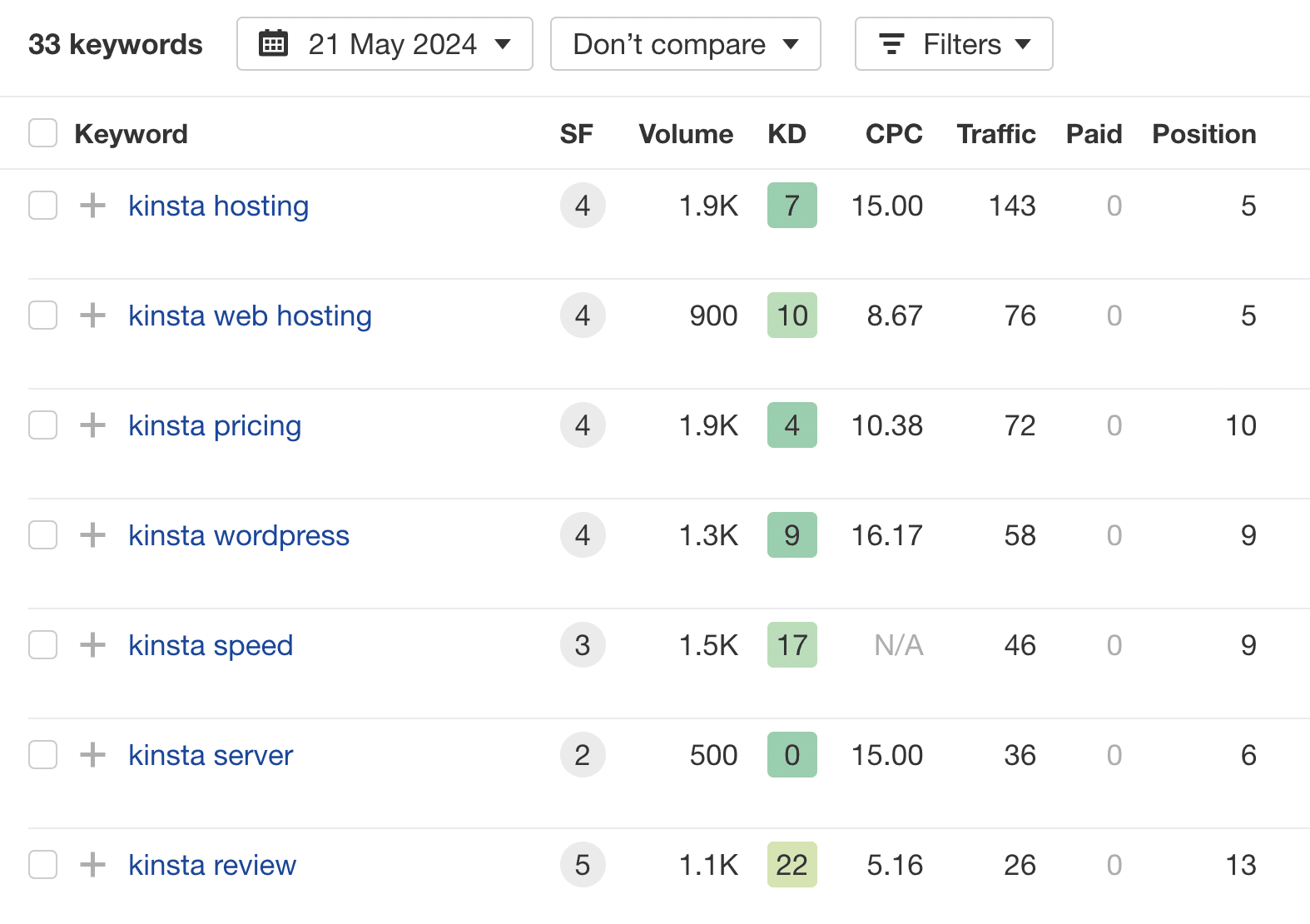This screenshot has width=1310, height=924.
Task: Toggle the select-all checkbox in header
Action: click(42, 133)
